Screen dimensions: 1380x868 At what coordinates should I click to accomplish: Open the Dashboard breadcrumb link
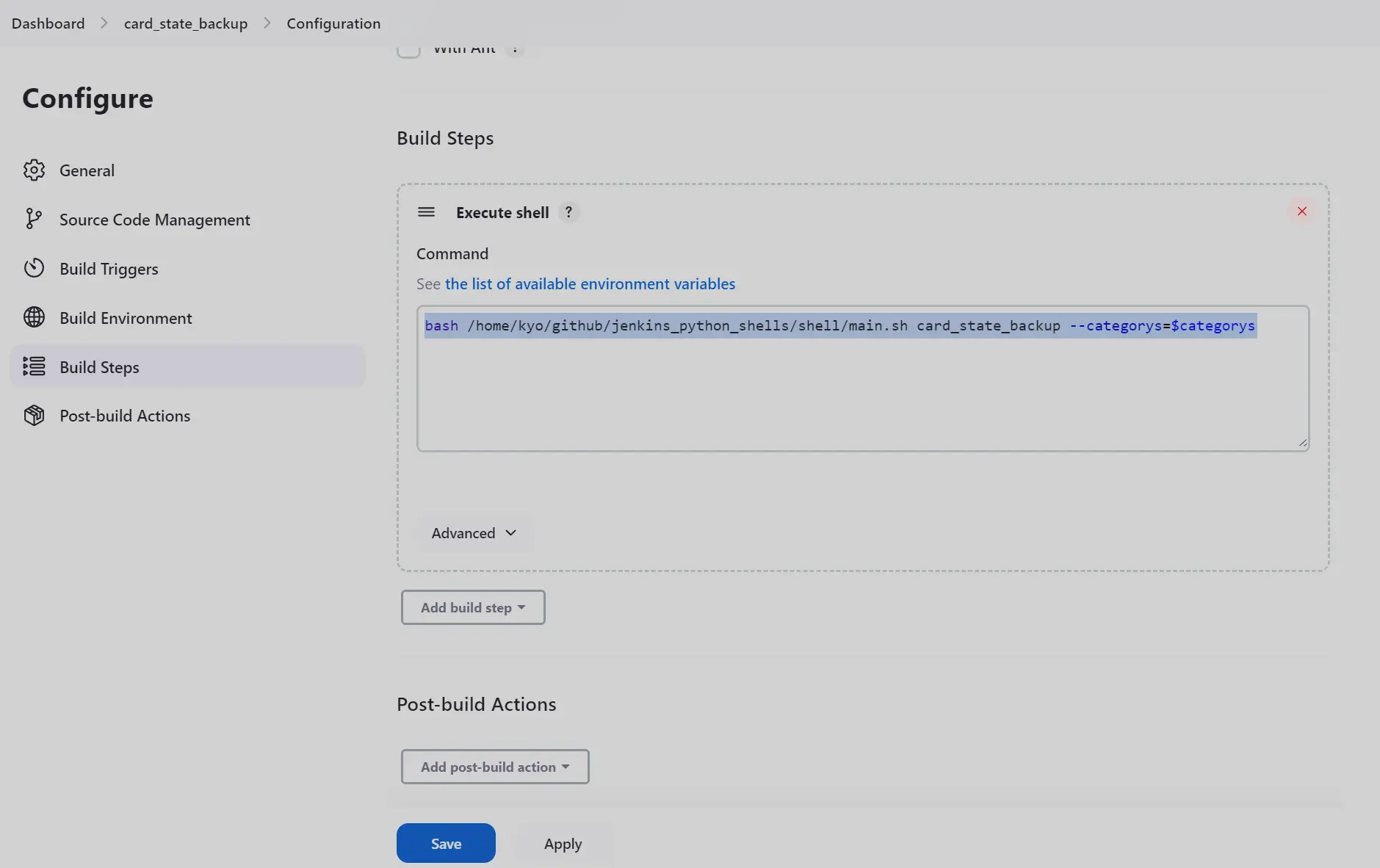(48, 23)
